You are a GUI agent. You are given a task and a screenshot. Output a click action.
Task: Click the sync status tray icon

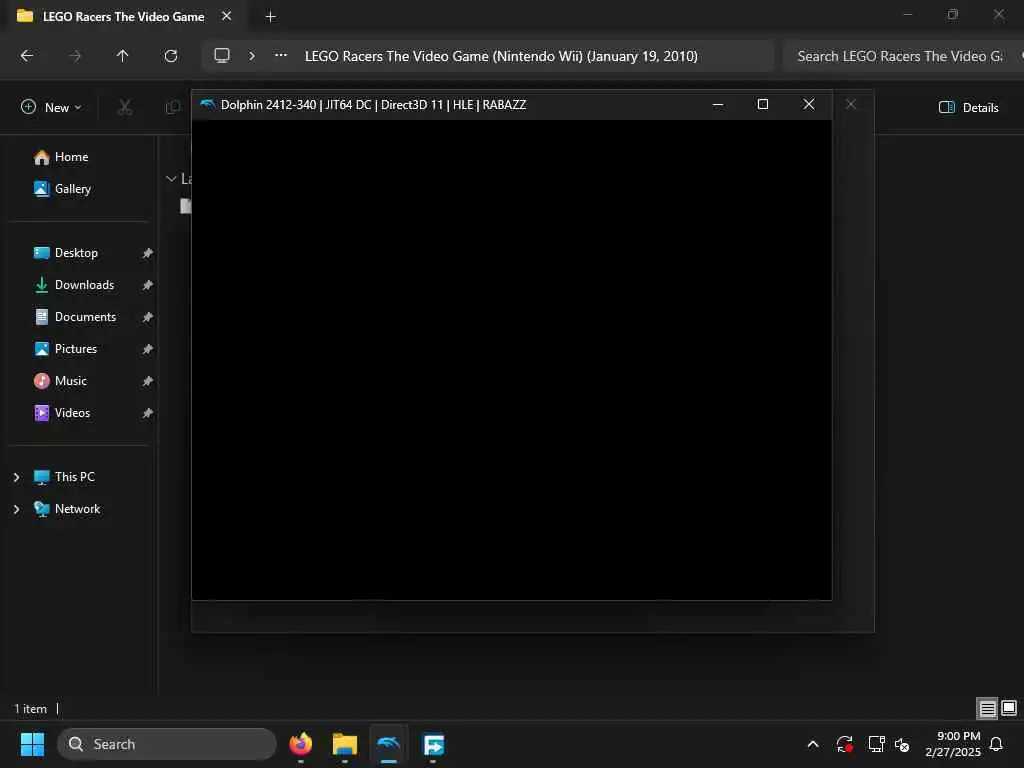[x=844, y=744]
